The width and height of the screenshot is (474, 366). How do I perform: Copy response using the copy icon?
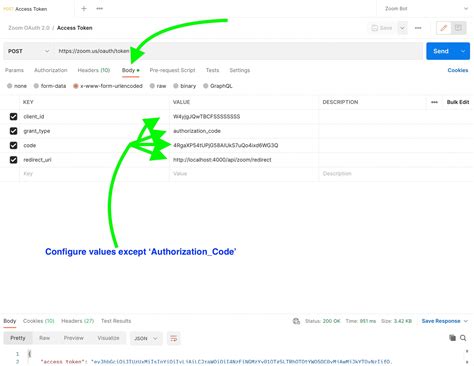[452, 338]
